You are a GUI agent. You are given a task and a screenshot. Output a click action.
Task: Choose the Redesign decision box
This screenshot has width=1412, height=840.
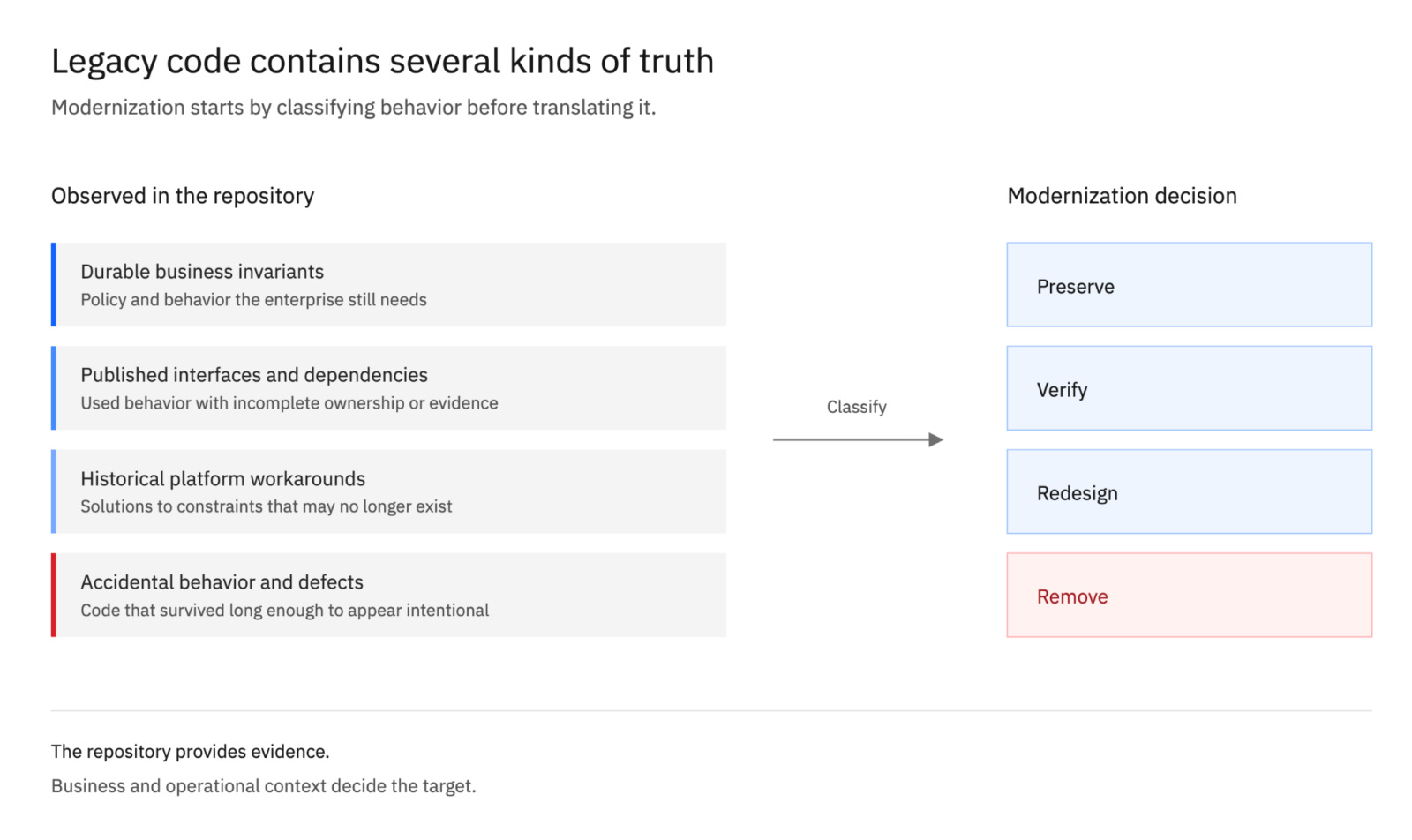(x=1189, y=491)
